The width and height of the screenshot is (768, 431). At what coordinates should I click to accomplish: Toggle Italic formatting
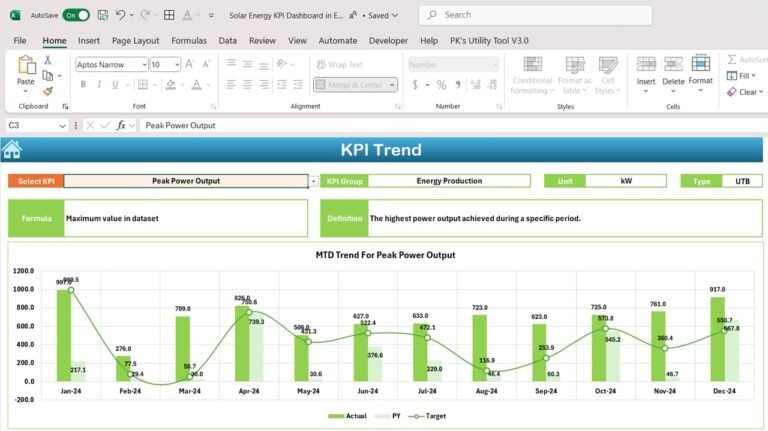click(x=99, y=85)
